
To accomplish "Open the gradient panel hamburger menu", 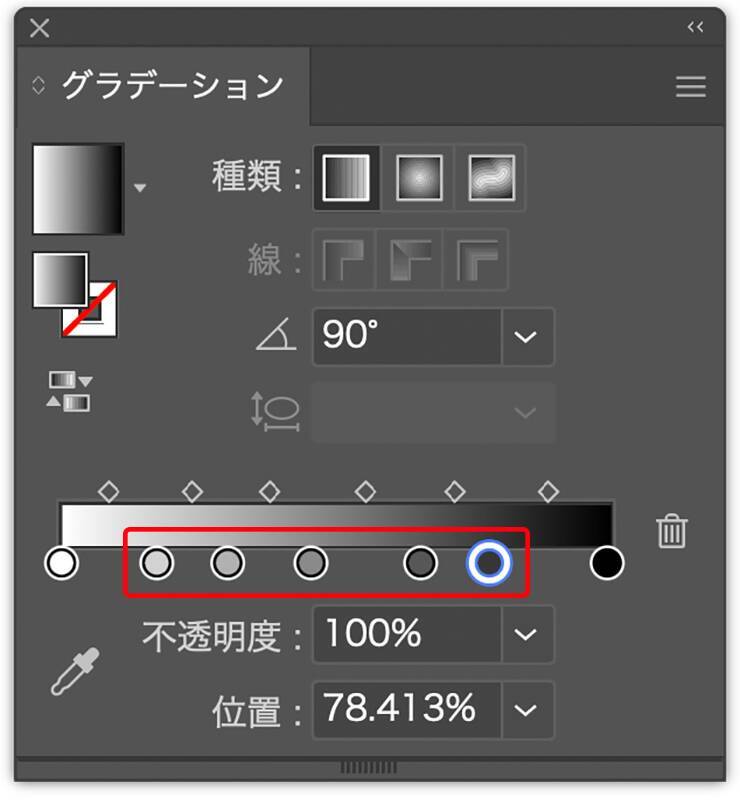I will click(x=690, y=87).
